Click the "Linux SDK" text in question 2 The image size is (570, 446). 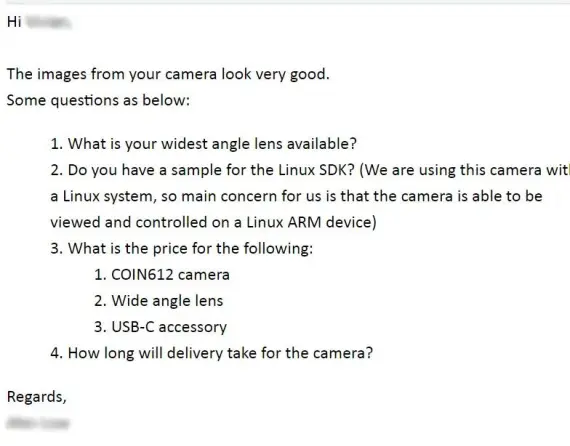pos(314,170)
